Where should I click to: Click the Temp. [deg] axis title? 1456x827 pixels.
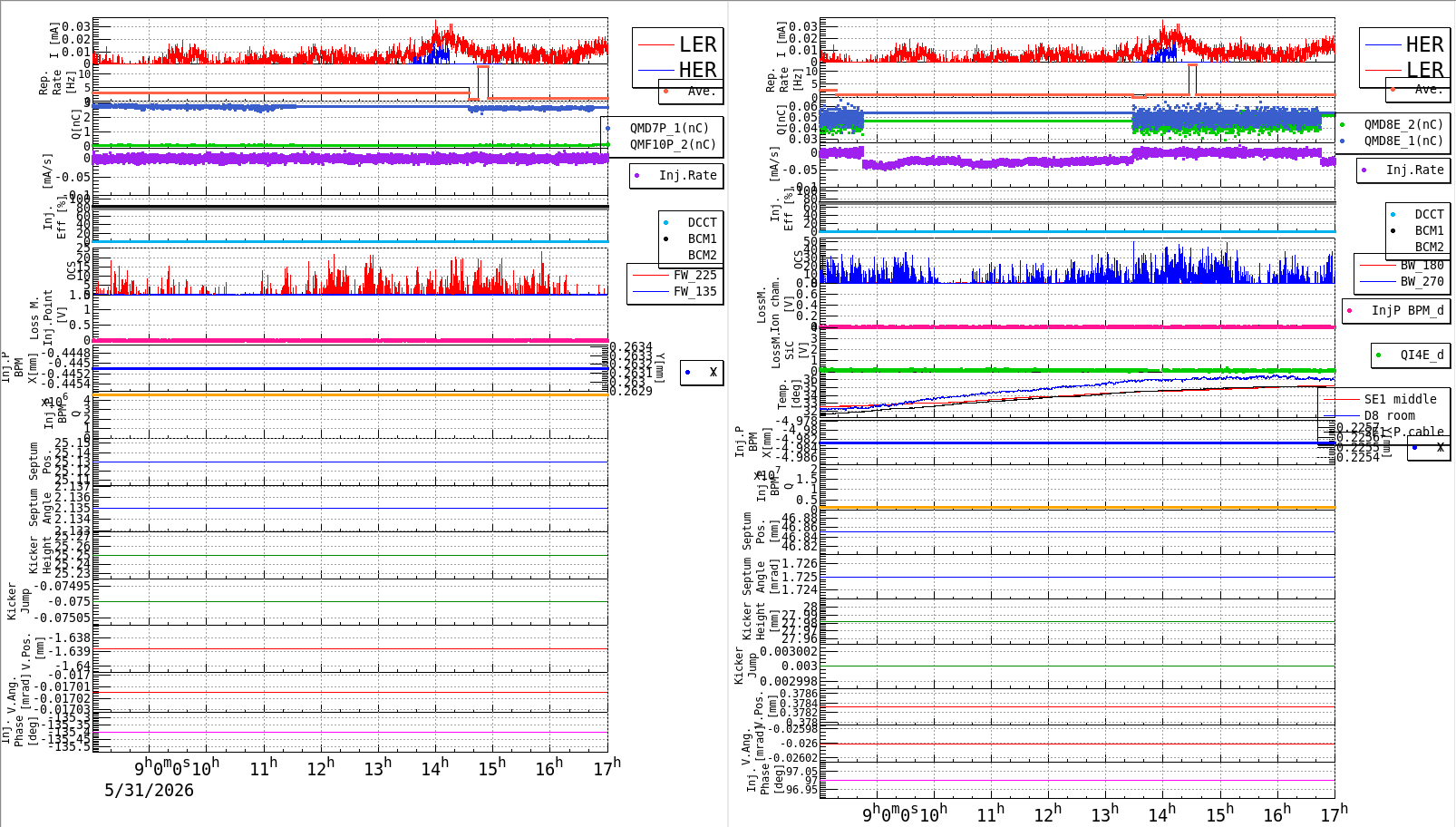pyautogui.click(x=790, y=394)
